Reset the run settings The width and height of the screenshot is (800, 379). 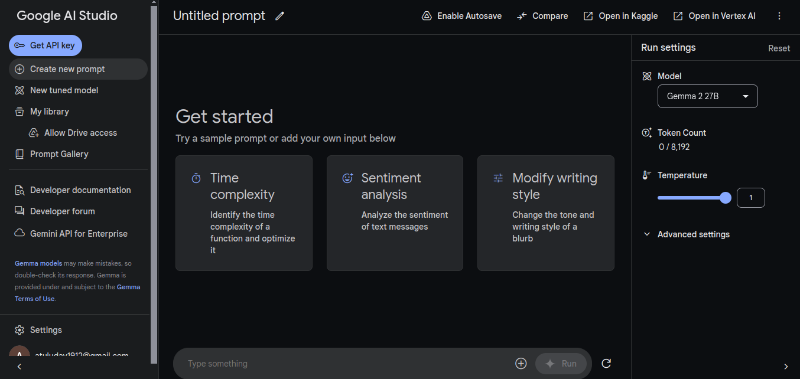click(779, 48)
